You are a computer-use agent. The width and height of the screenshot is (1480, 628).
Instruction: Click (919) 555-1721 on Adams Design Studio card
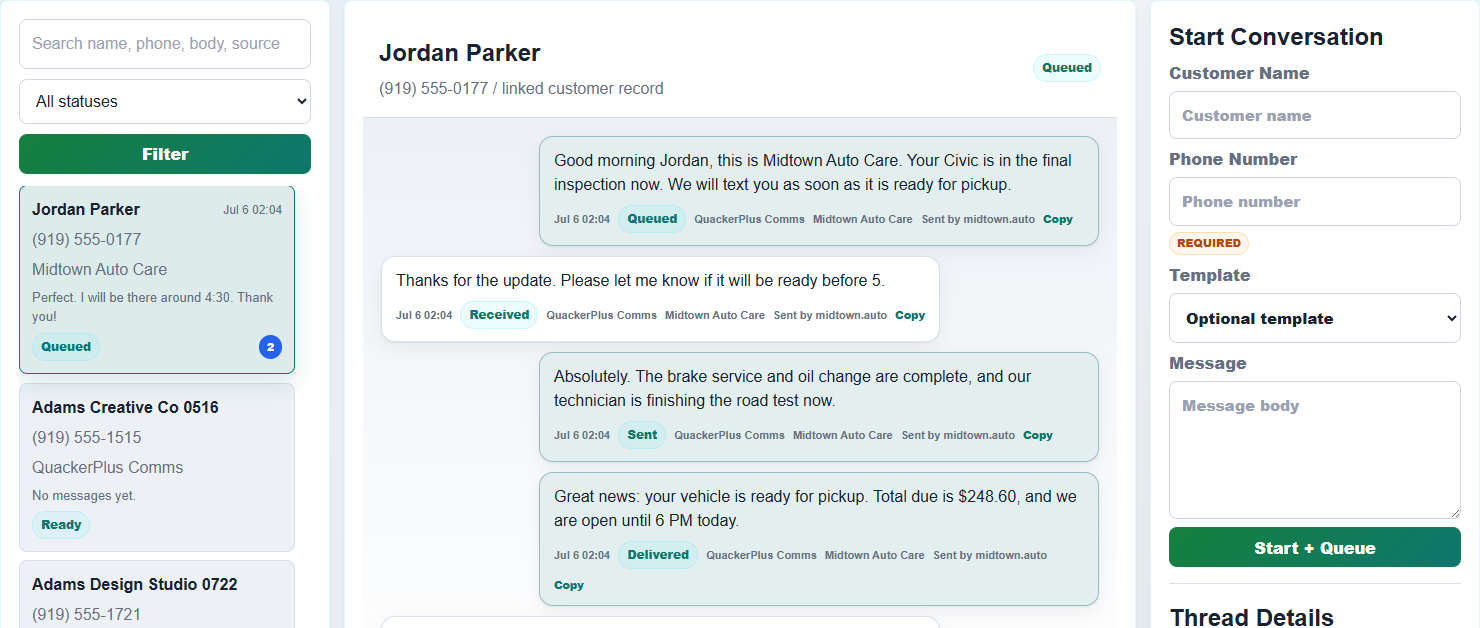coord(87,614)
